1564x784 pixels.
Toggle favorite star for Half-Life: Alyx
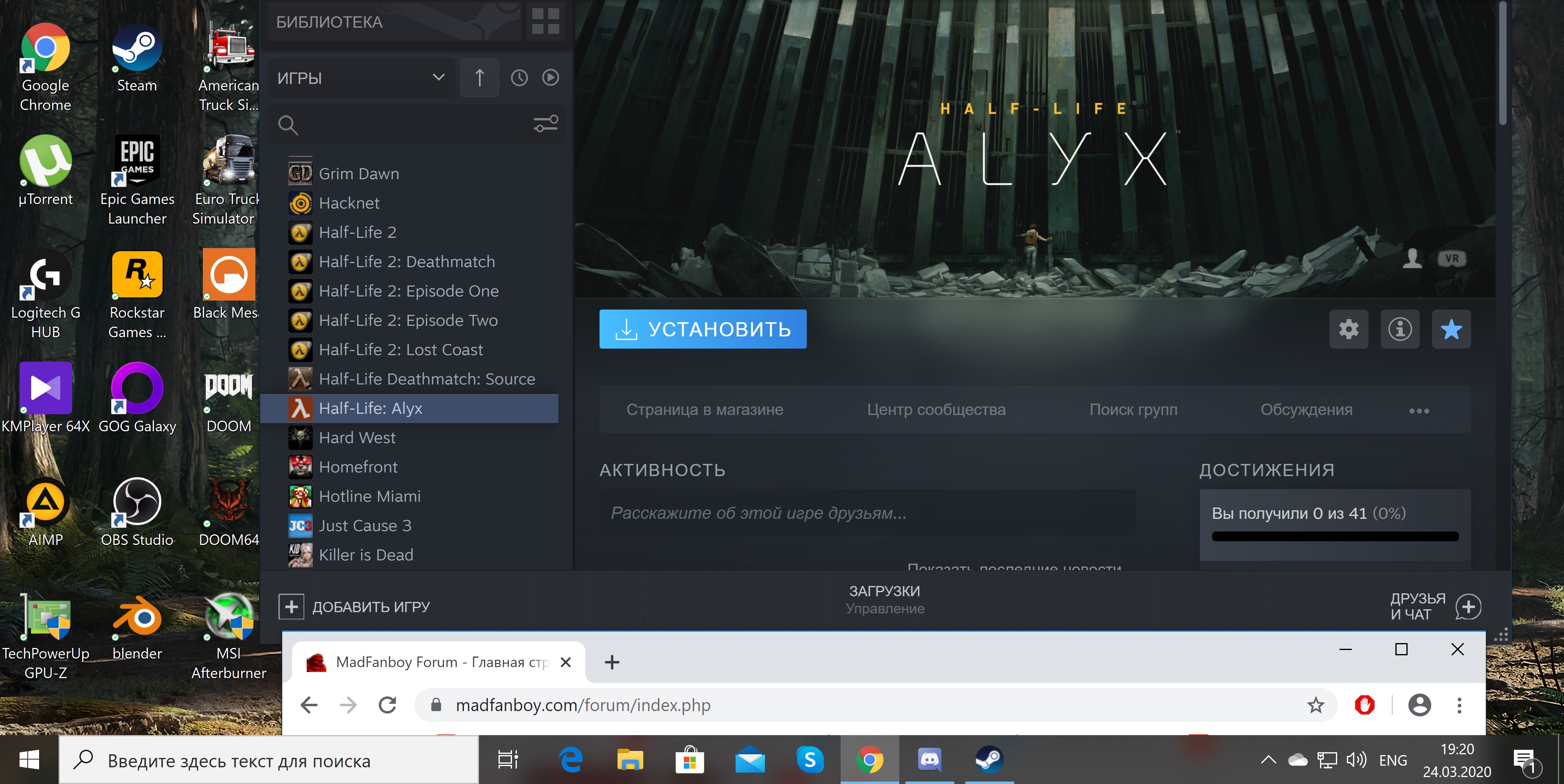click(1451, 329)
